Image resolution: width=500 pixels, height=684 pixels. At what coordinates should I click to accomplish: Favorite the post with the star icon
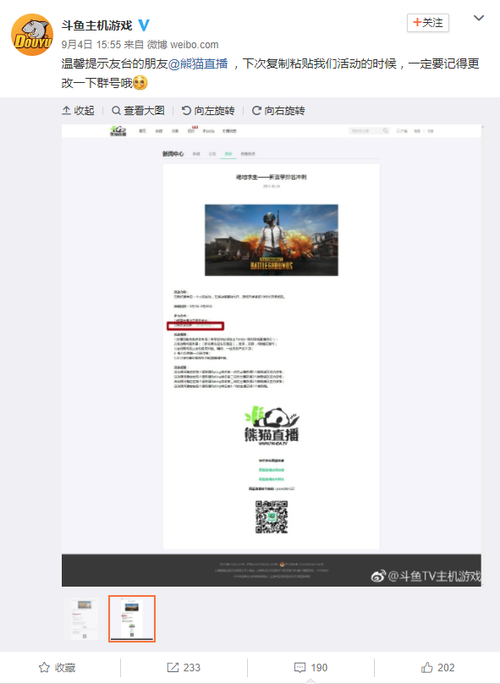click(57, 667)
